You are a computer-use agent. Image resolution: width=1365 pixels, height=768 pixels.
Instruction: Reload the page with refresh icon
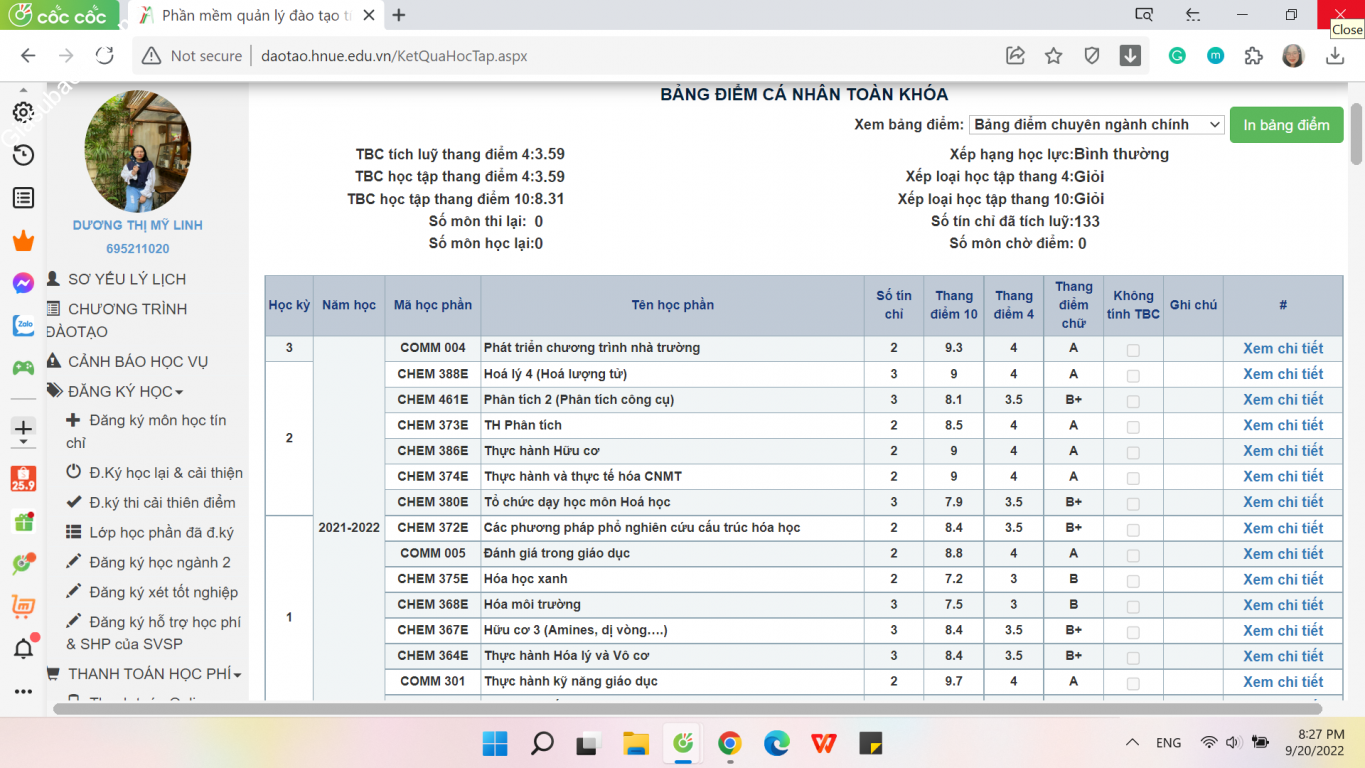pos(104,56)
